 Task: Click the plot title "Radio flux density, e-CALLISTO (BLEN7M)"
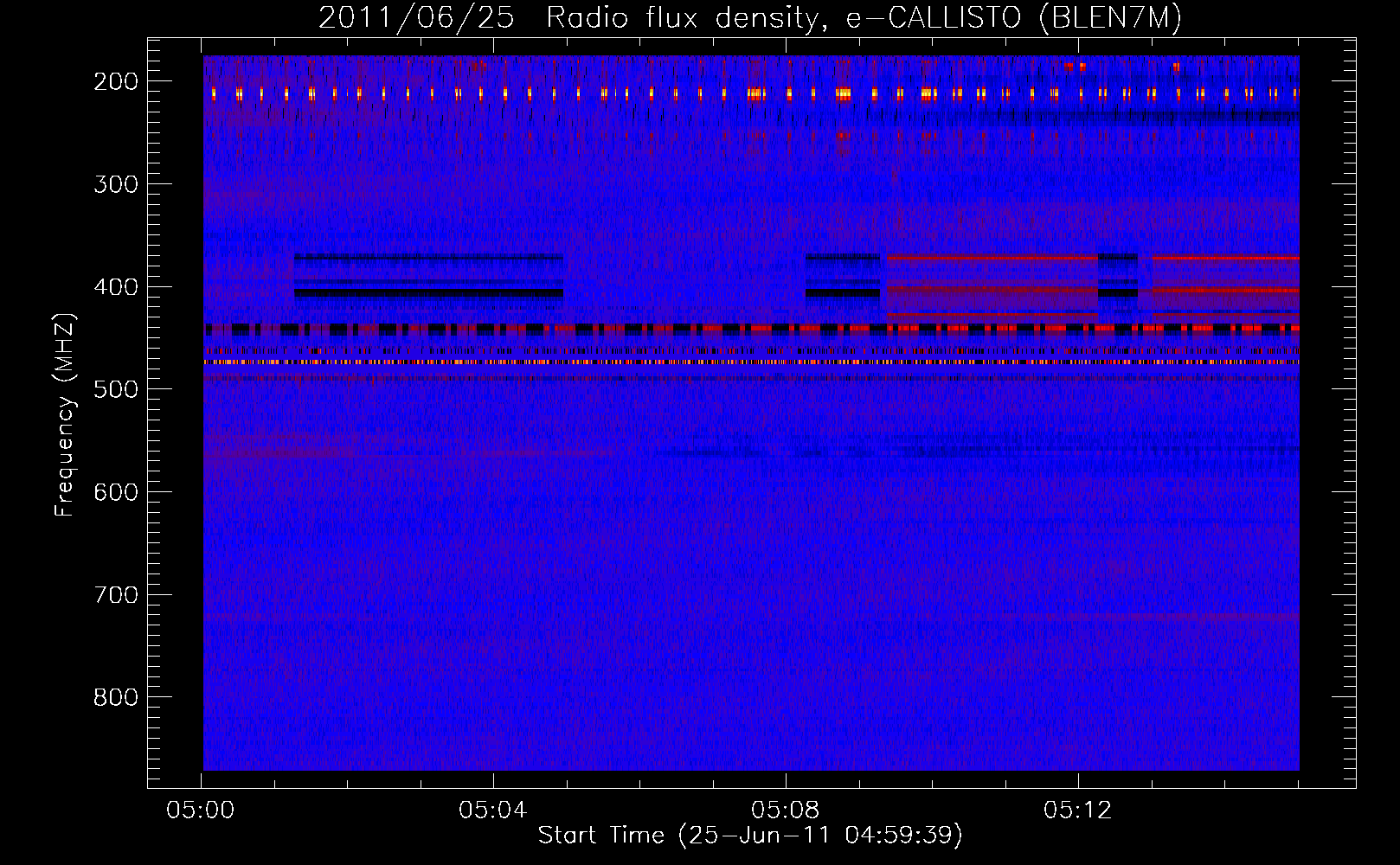point(864,18)
